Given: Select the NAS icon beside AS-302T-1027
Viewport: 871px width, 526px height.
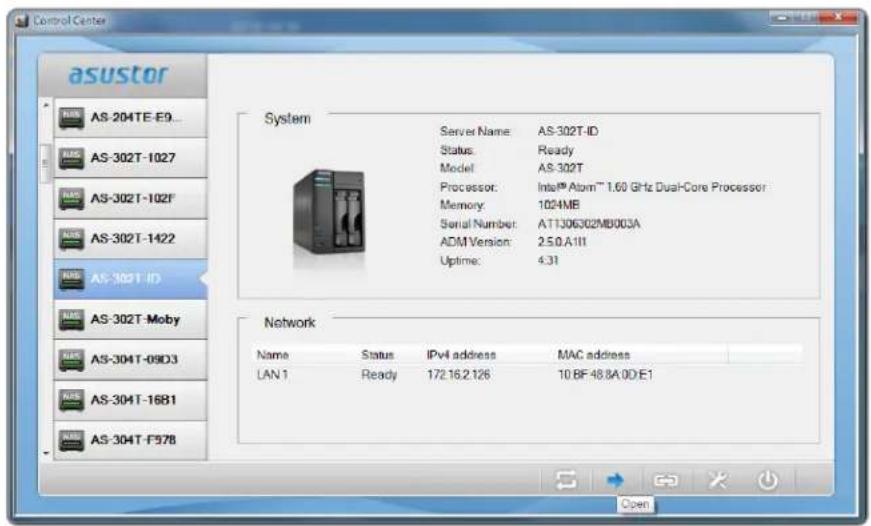Looking at the screenshot, I should pyautogui.click(x=71, y=158).
